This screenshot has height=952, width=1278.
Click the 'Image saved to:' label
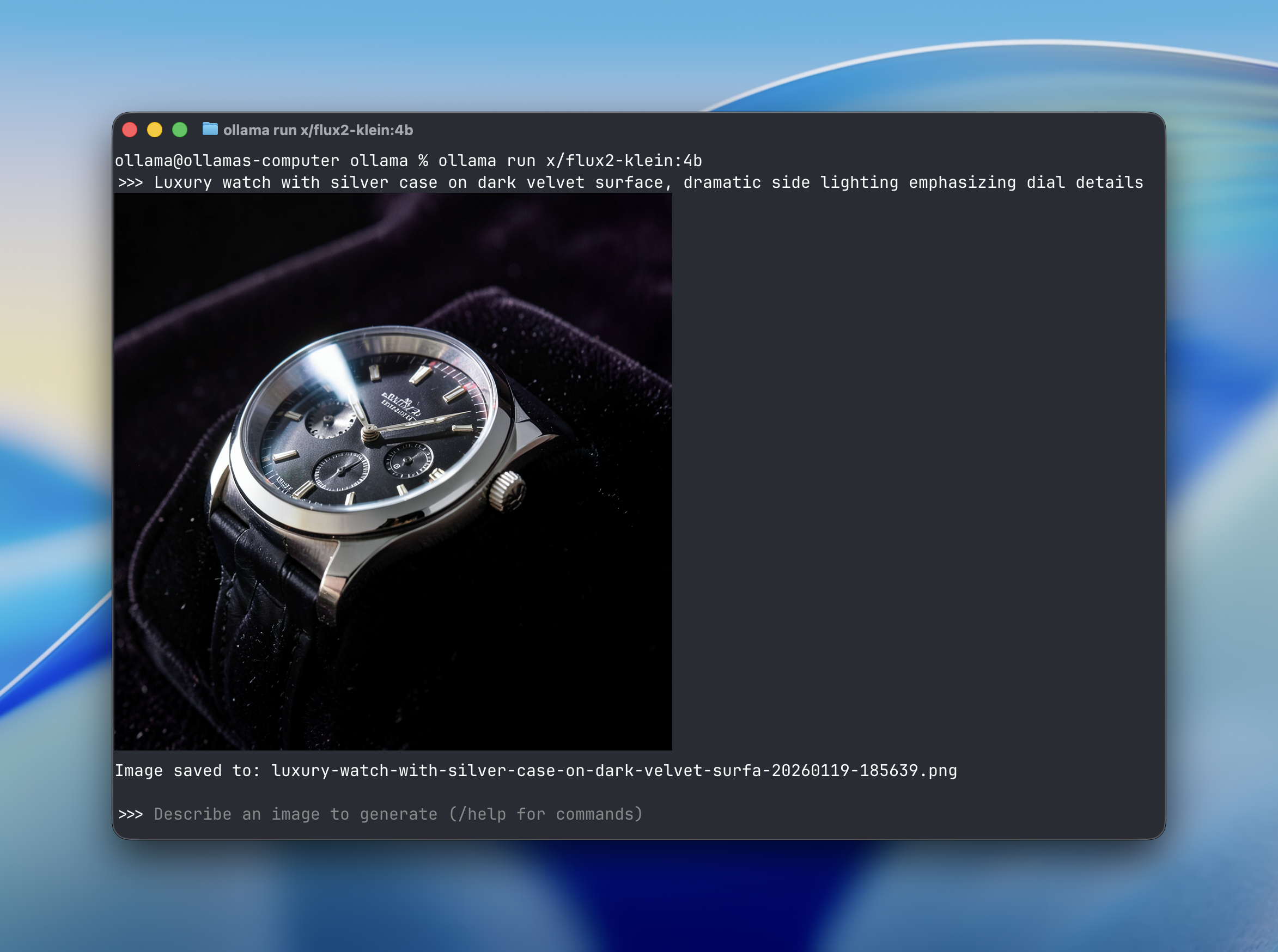187,771
